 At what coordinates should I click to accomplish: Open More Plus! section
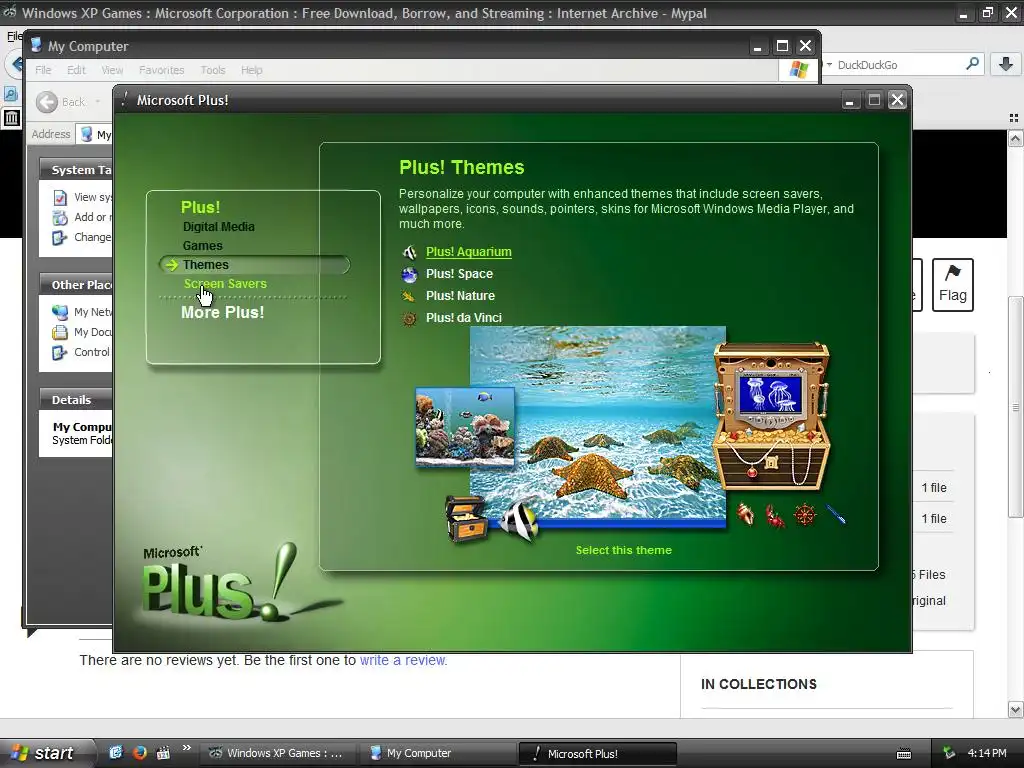pos(222,312)
